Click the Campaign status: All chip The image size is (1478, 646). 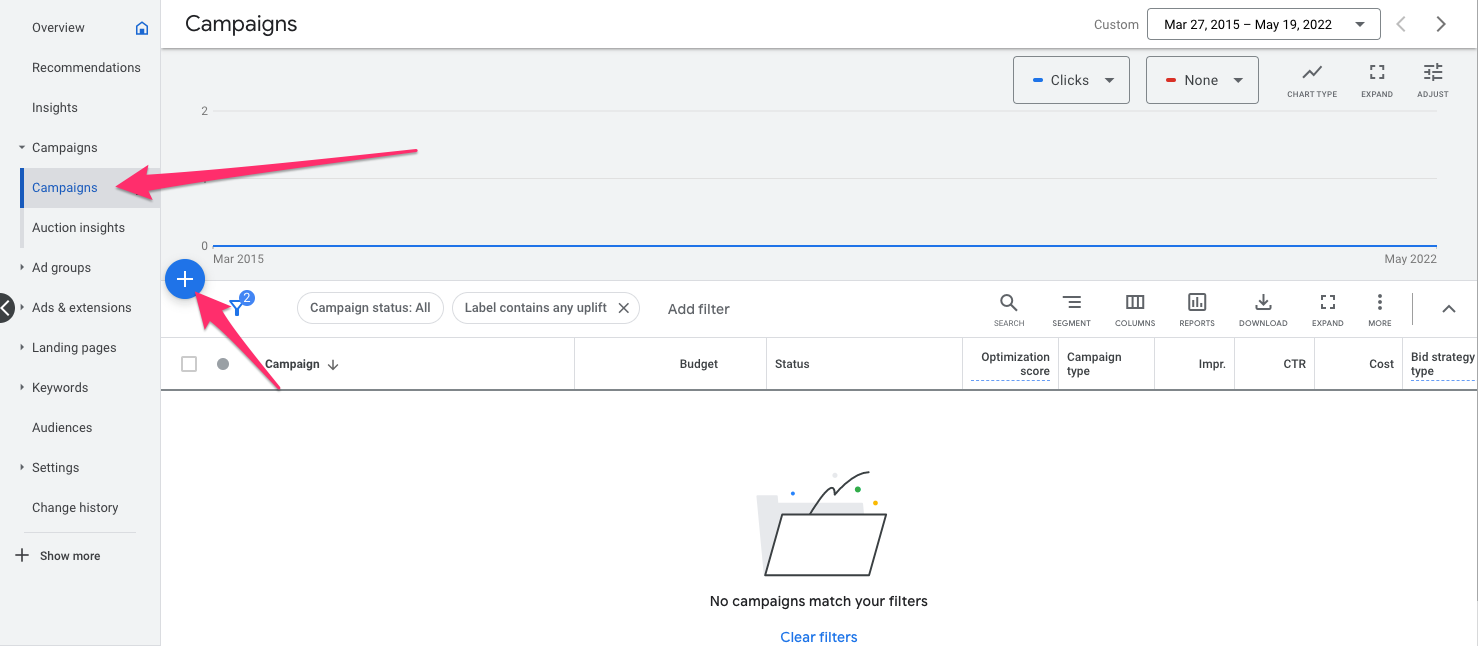pos(370,308)
